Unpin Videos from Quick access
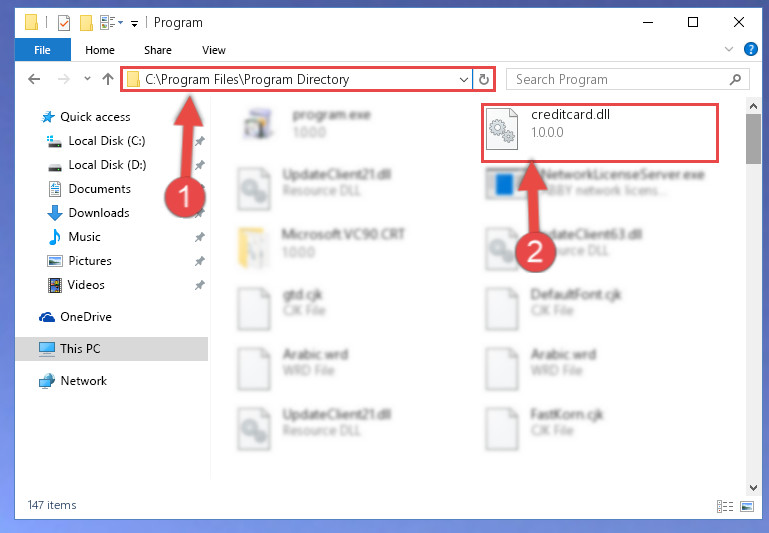The height and width of the screenshot is (533, 769). click(199, 285)
